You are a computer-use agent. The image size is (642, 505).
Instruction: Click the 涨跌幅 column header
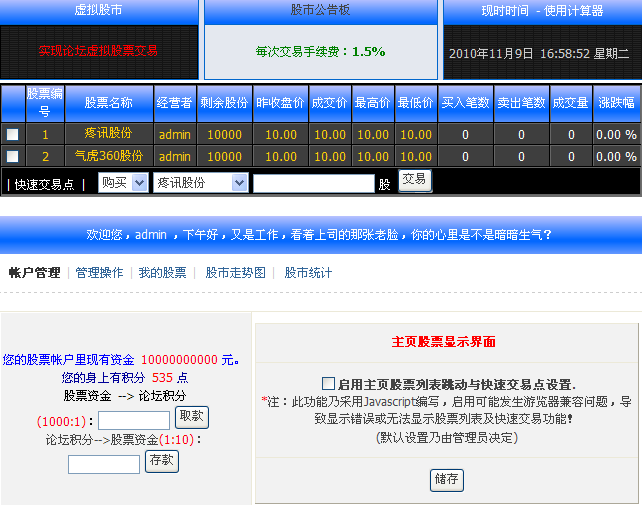pos(617,103)
